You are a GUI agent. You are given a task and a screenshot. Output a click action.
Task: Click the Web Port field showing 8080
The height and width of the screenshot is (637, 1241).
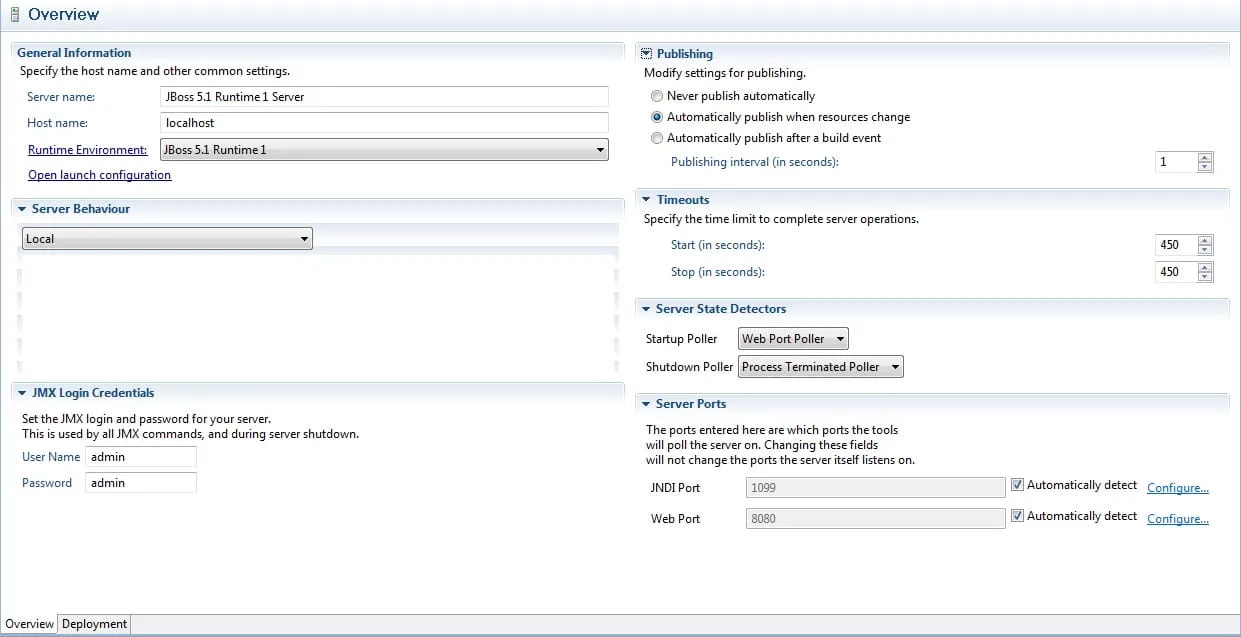(875, 518)
